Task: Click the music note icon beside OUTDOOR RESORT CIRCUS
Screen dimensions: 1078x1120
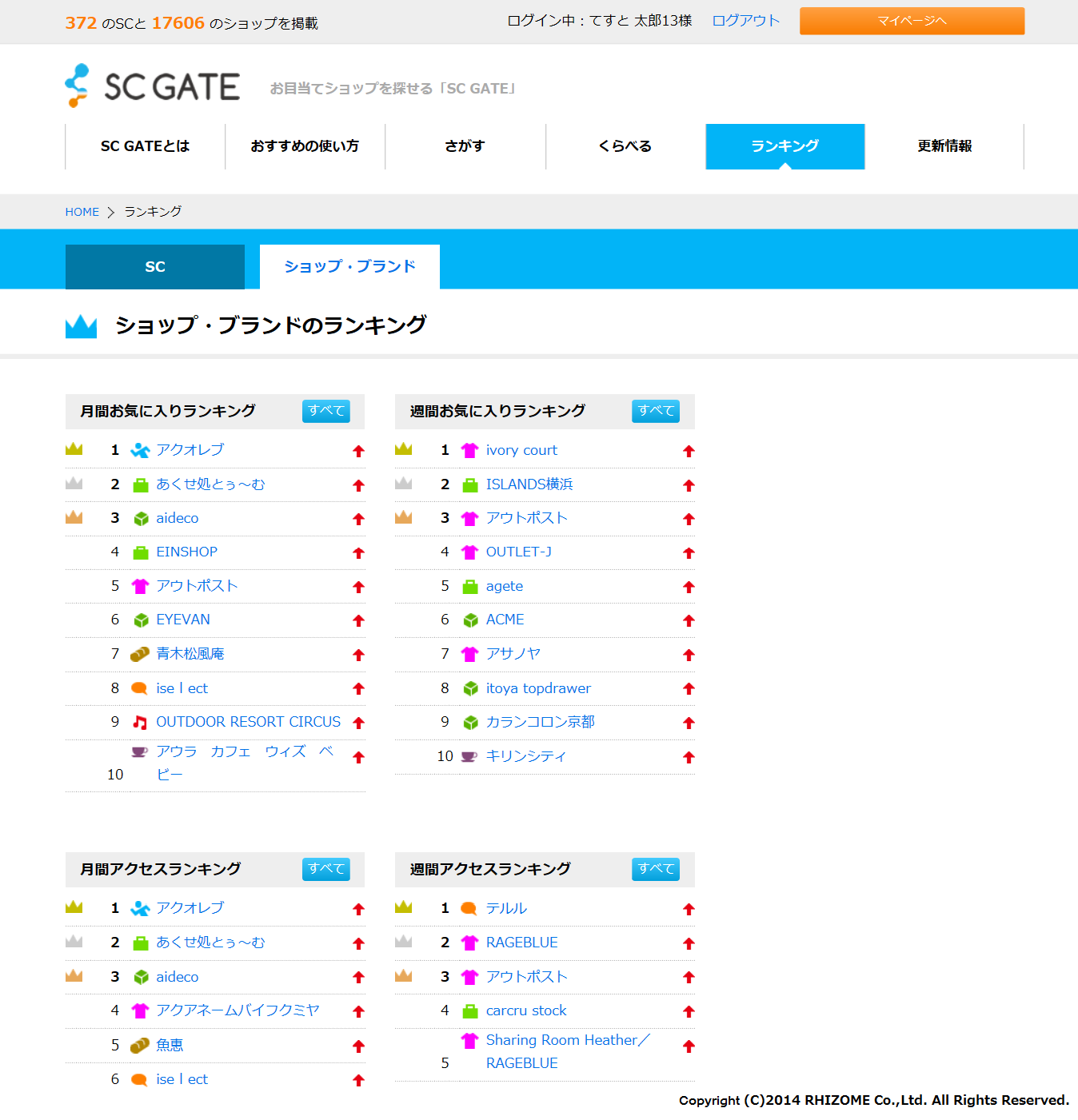Action: click(x=140, y=723)
